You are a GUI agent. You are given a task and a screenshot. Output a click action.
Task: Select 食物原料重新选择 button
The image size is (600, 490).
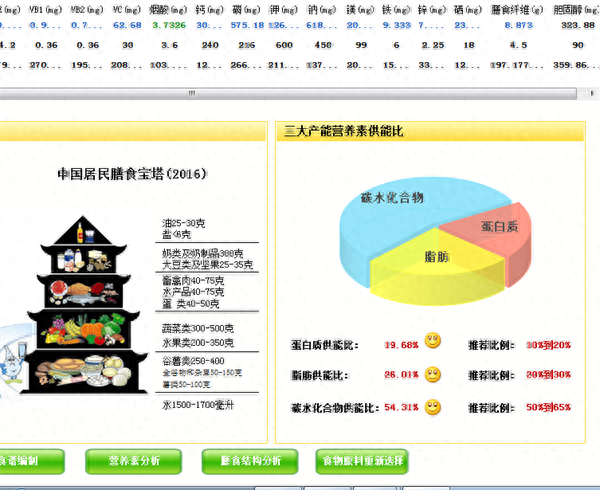362,461
